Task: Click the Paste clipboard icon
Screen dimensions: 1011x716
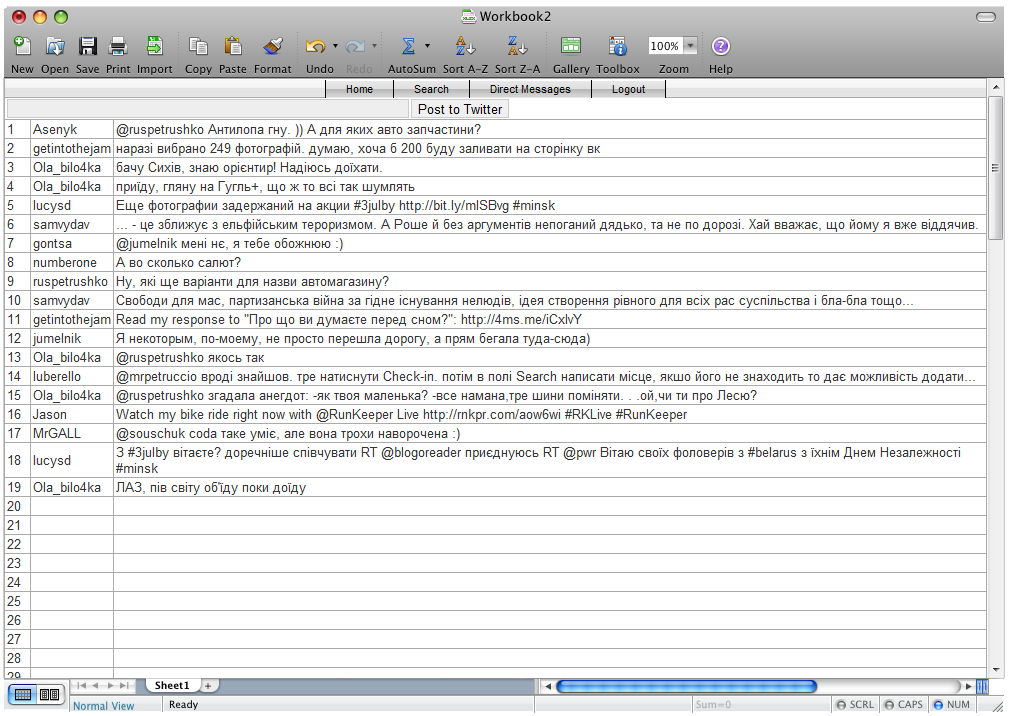Action: pos(233,46)
